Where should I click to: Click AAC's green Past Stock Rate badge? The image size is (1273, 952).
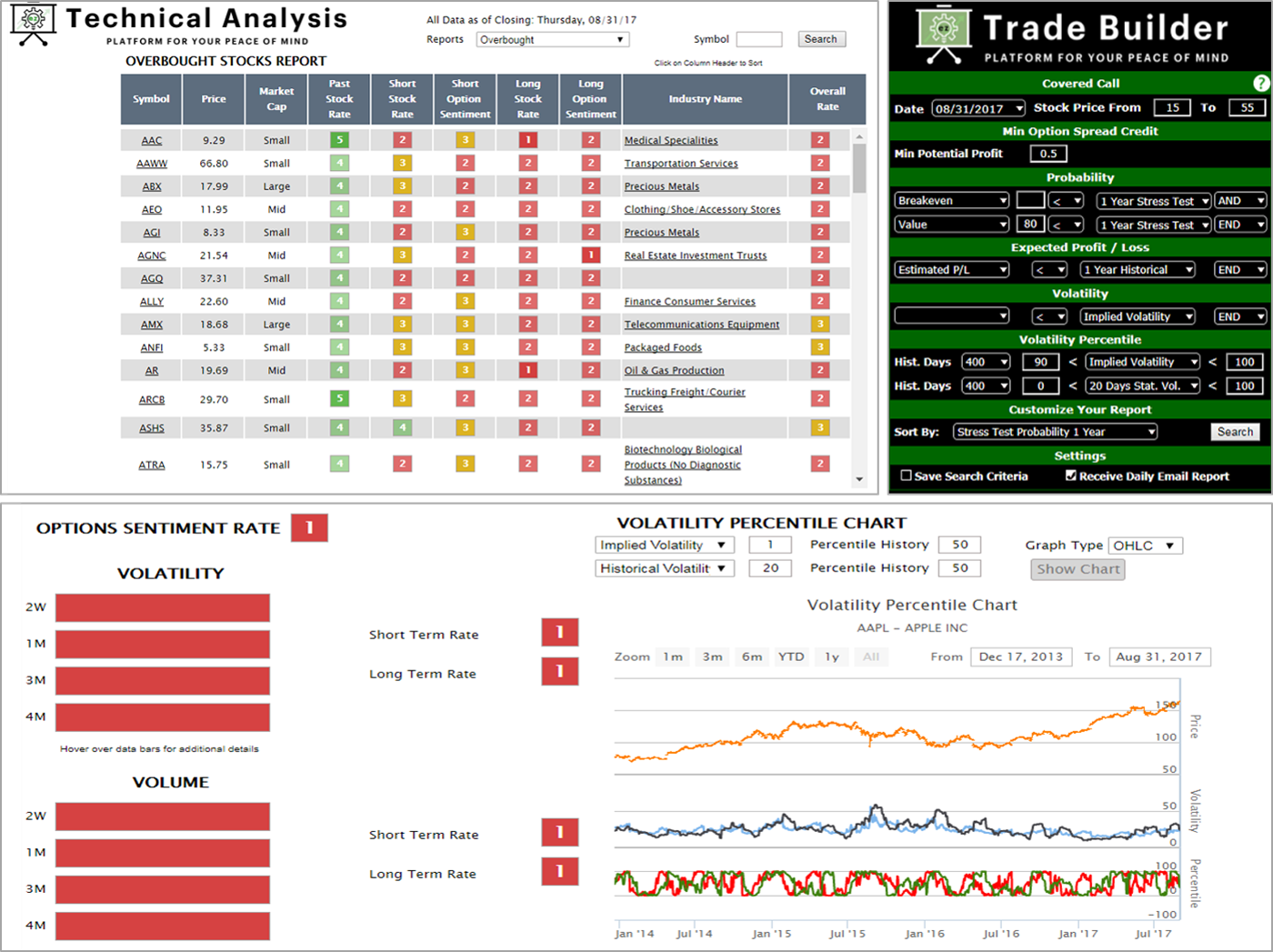(339, 140)
